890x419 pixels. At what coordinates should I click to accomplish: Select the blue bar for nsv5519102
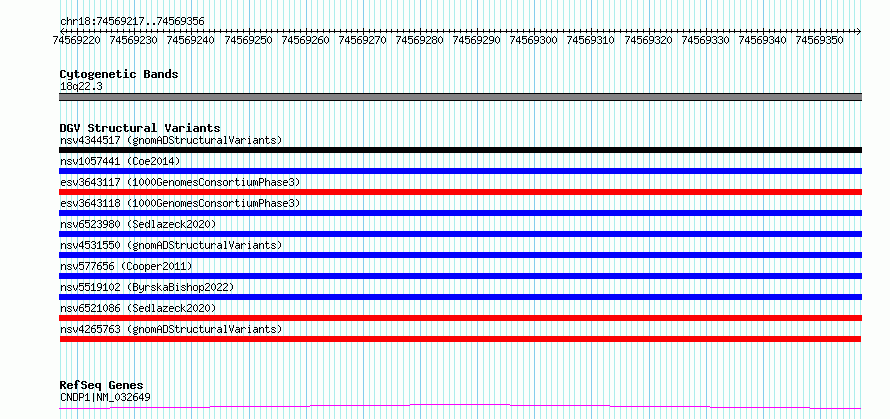pyautogui.click(x=460, y=297)
